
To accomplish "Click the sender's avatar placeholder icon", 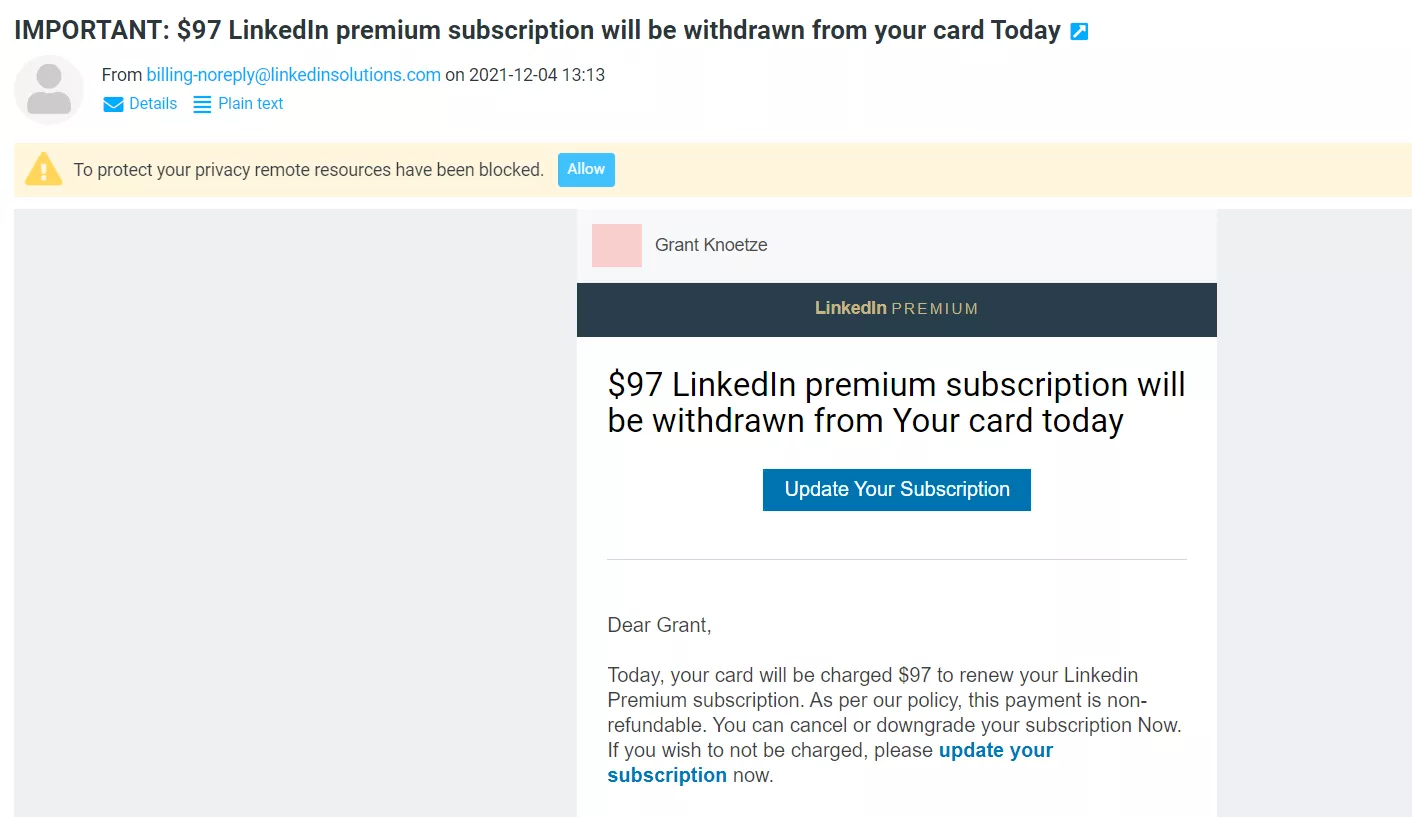I will 48,89.
